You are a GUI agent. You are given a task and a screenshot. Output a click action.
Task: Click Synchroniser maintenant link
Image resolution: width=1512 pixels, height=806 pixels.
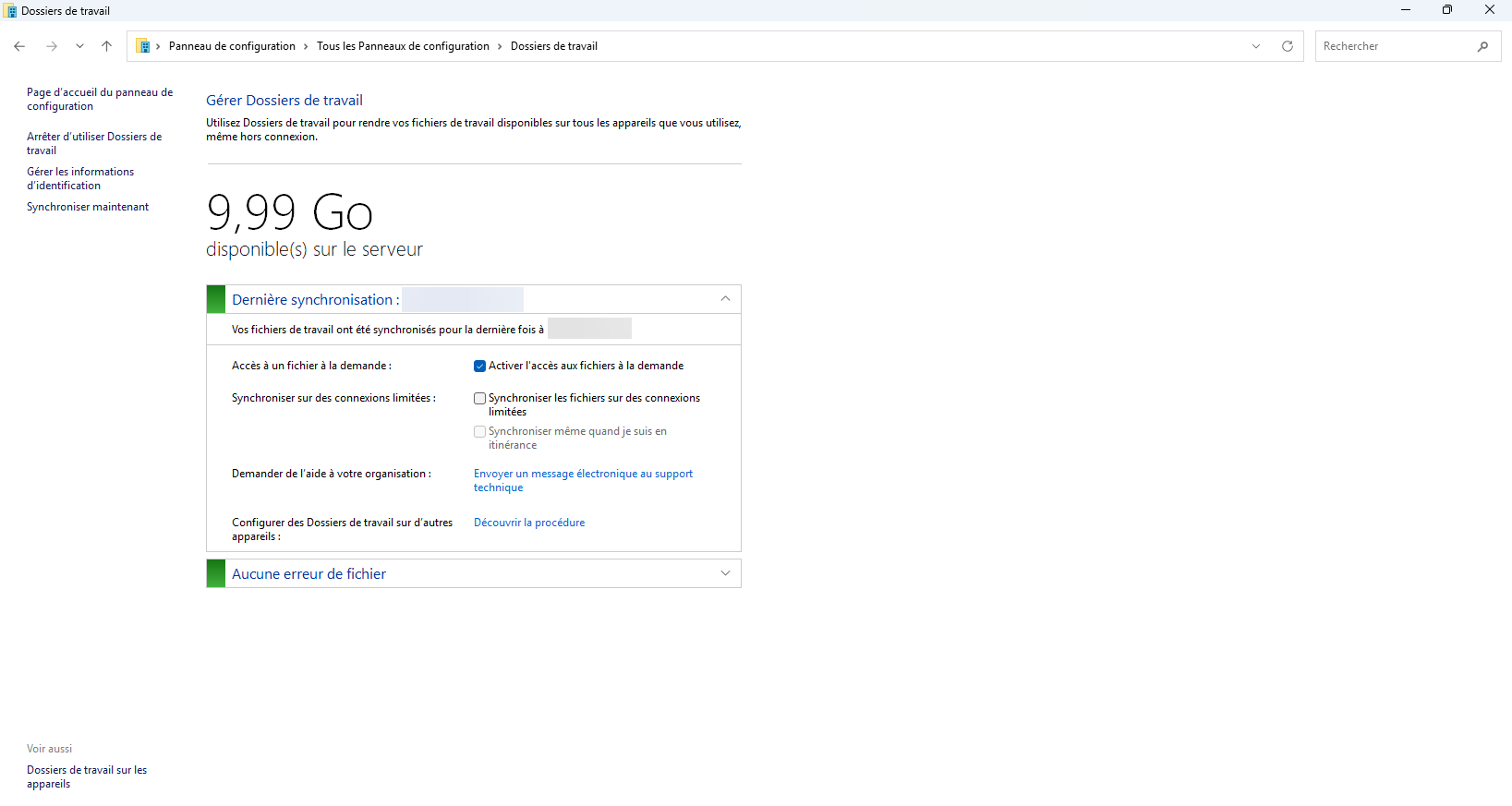point(88,207)
